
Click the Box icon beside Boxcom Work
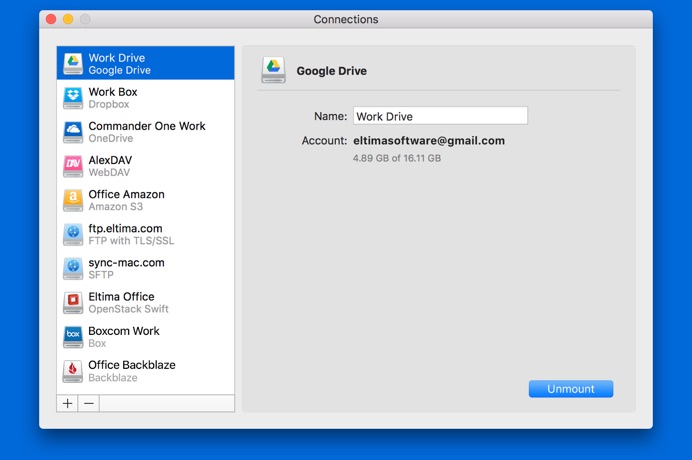[73, 337]
